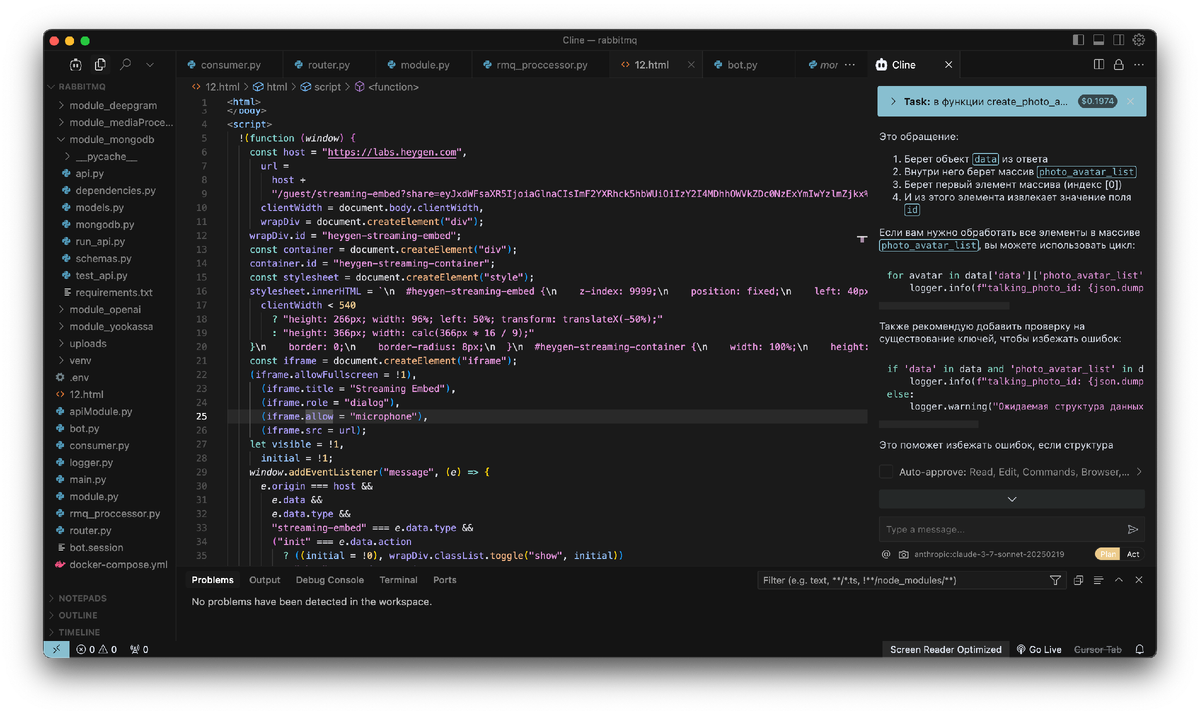The width and height of the screenshot is (1200, 715).
Task: Split the editor right
Action: tap(1098, 64)
